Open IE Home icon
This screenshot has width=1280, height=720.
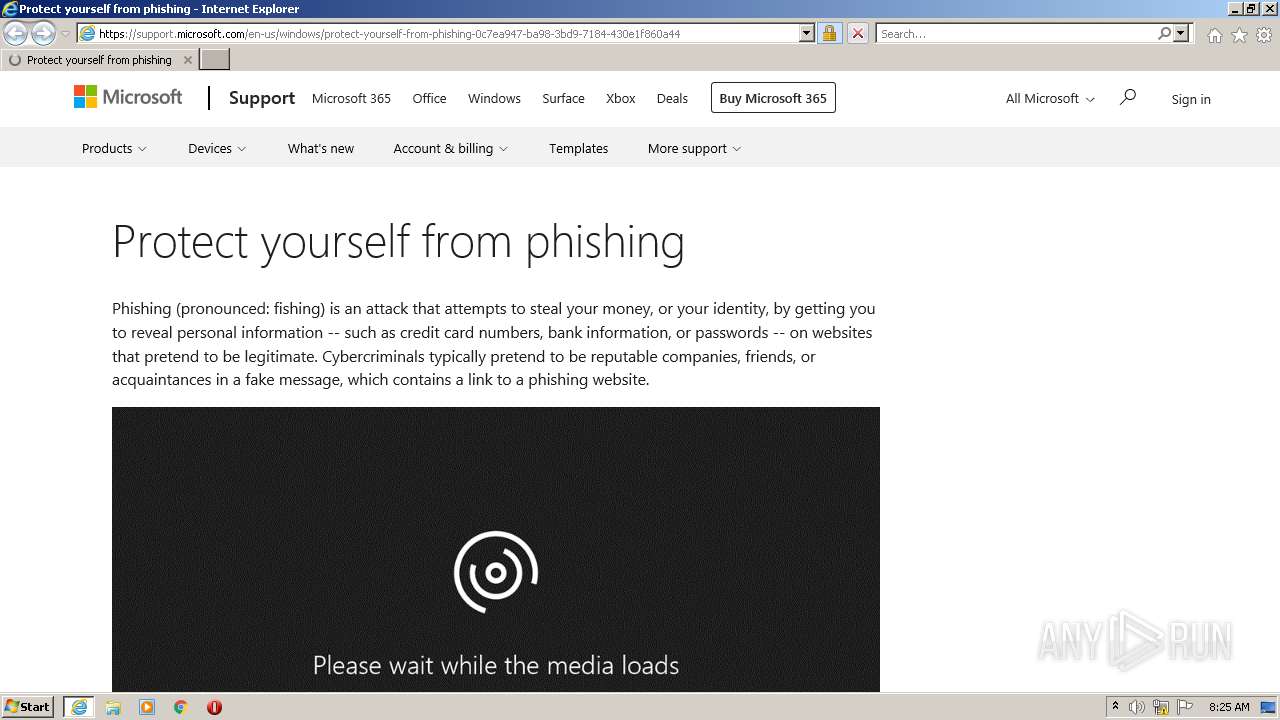click(x=1214, y=35)
